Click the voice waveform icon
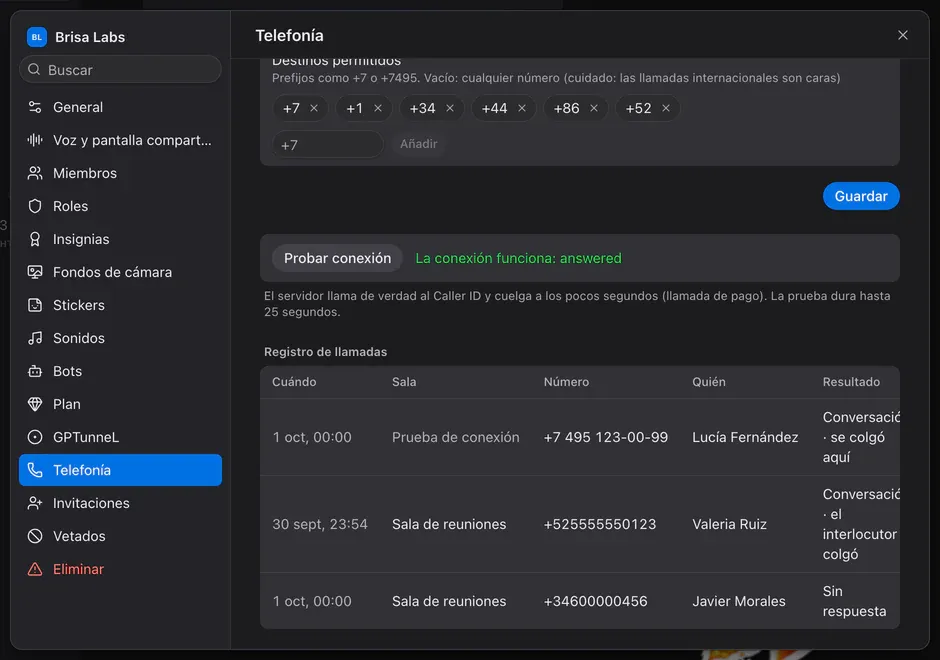The image size is (940, 660). click(35, 140)
